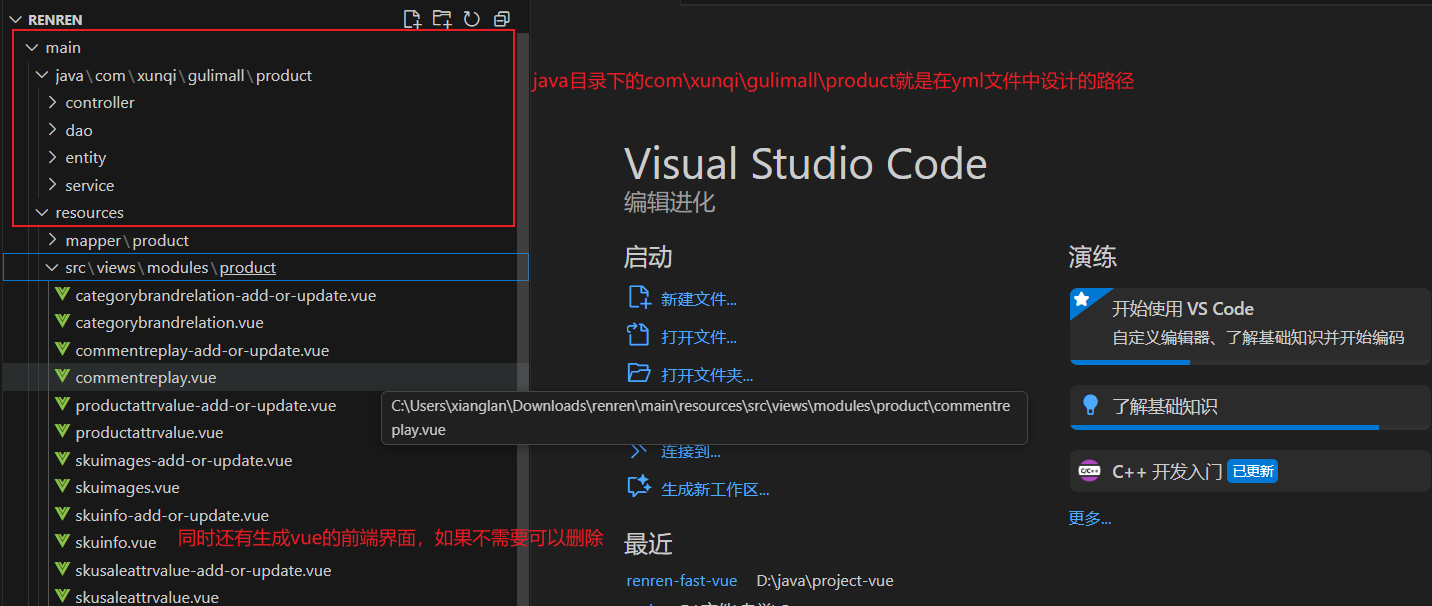Expand the controller folder
This screenshot has height=606, width=1432.
click(52, 102)
